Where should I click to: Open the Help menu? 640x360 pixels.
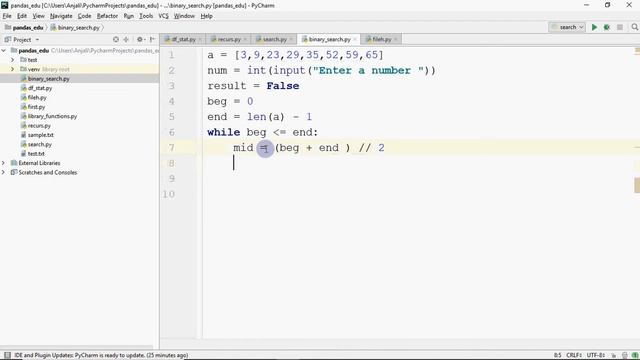207,16
